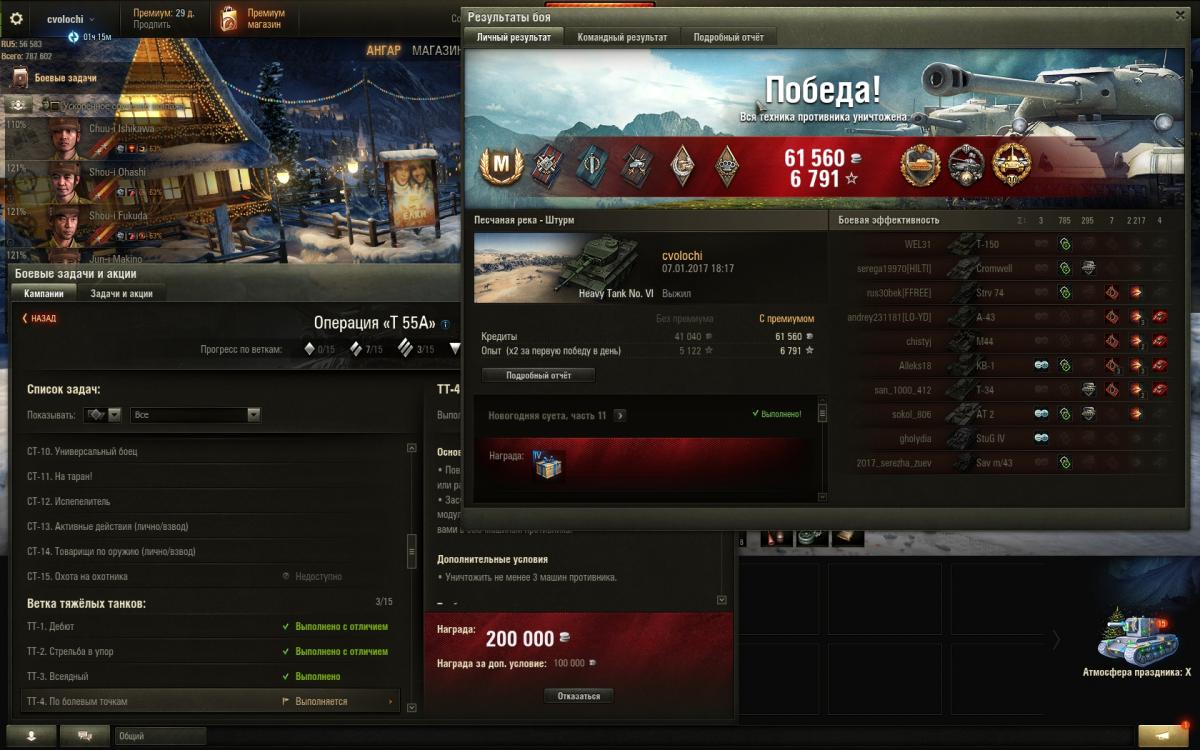Click the first diamond-shaped medal icon
The image size is (1200, 750).
pyautogui.click(x=684, y=166)
